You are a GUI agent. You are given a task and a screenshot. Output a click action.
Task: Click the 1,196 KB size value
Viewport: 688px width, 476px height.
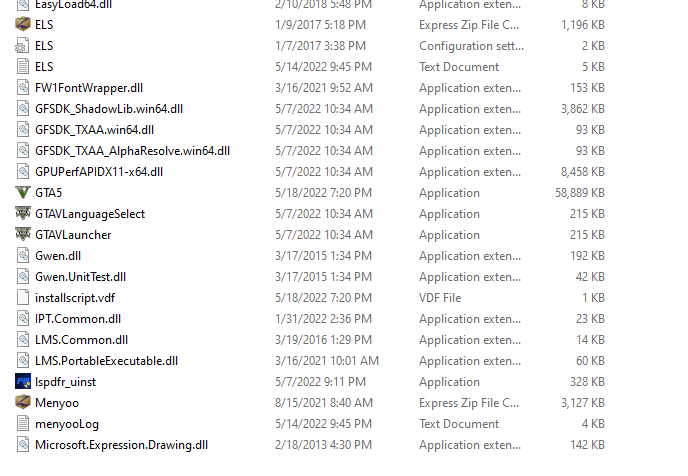583,25
